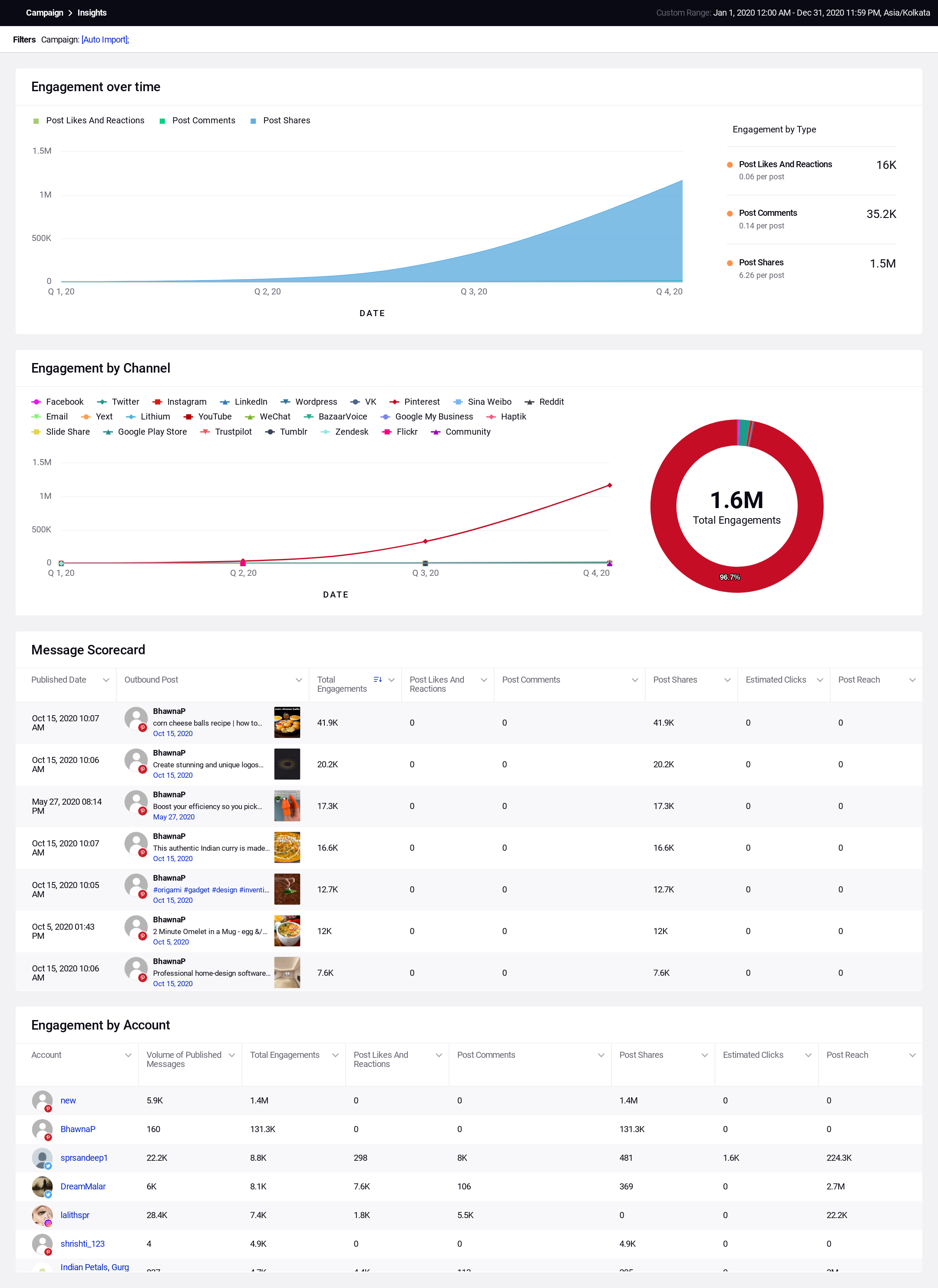
Task: Toggle Facebook series in channel legend
Action: pos(57,402)
